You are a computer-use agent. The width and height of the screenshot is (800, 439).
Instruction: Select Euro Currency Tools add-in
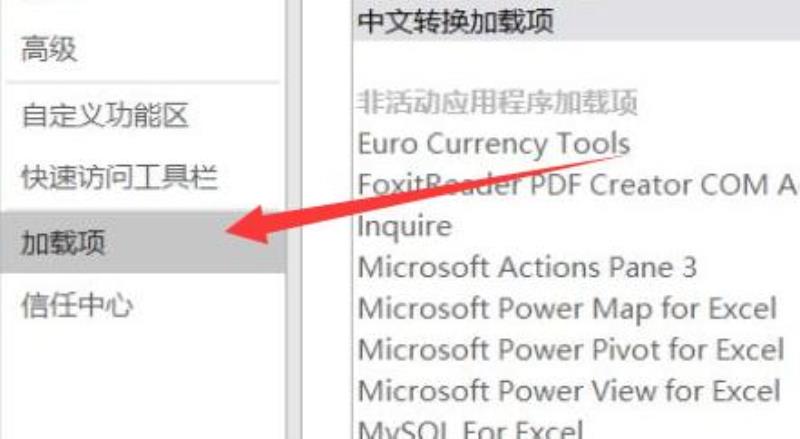(494, 143)
